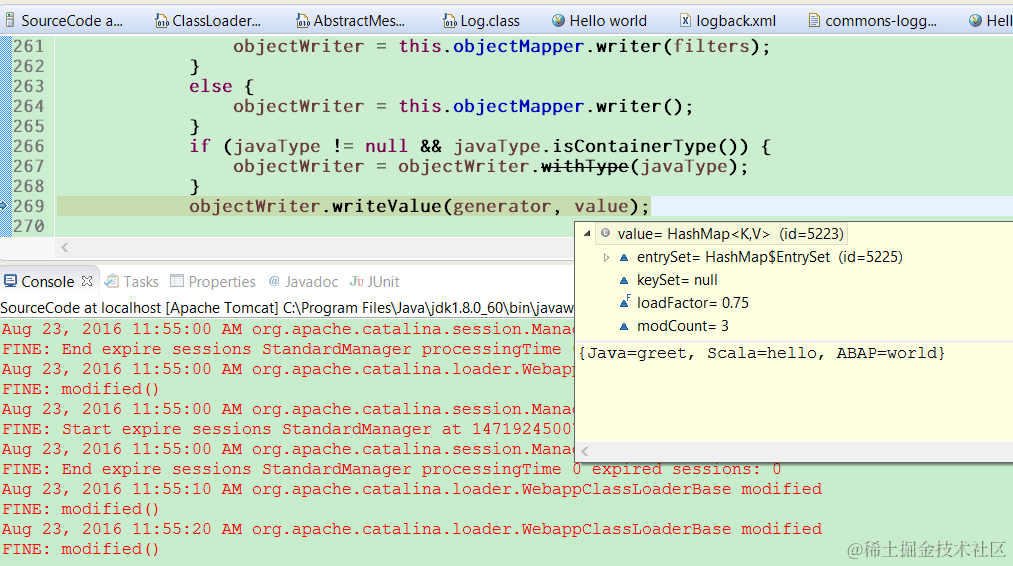Click the XML file icon on logback.xml tab

pos(685,21)
